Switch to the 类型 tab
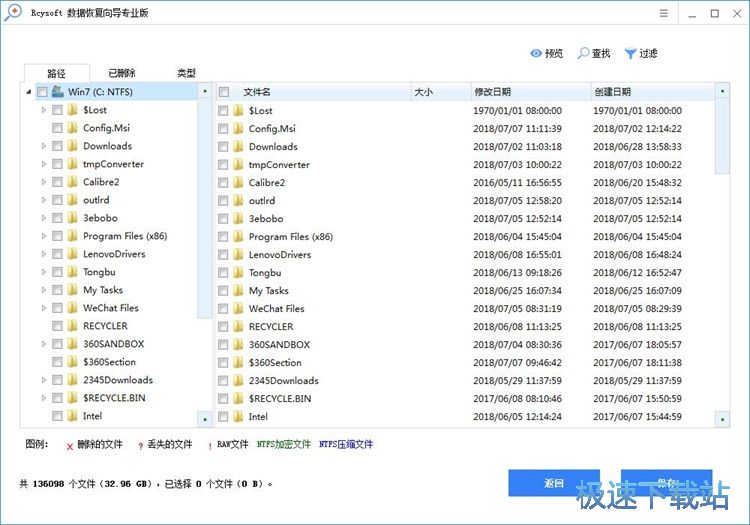The image size is (750, 525). click(x=186, y=73)
